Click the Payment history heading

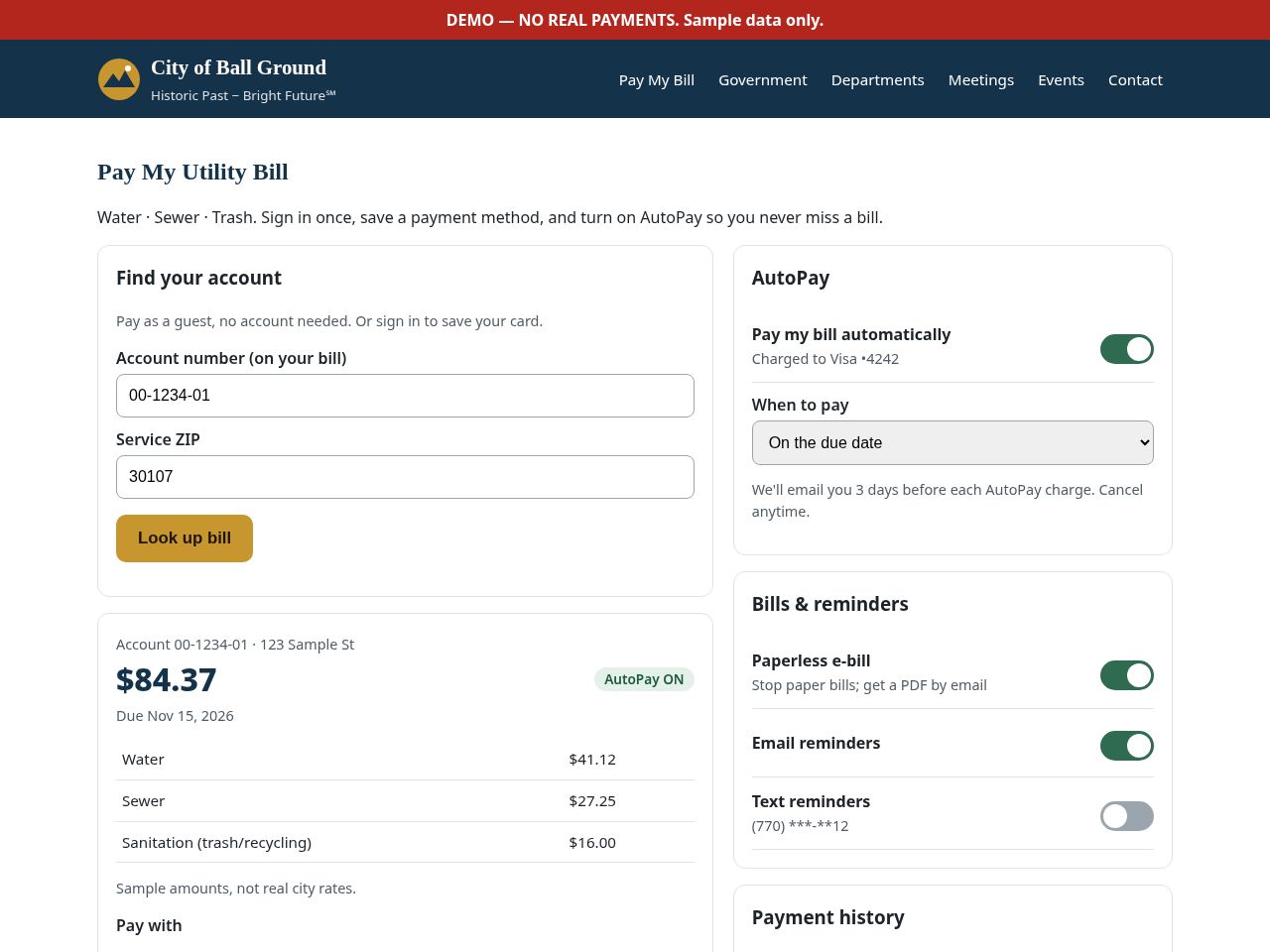pyautogui.click(x=827, y=917)
